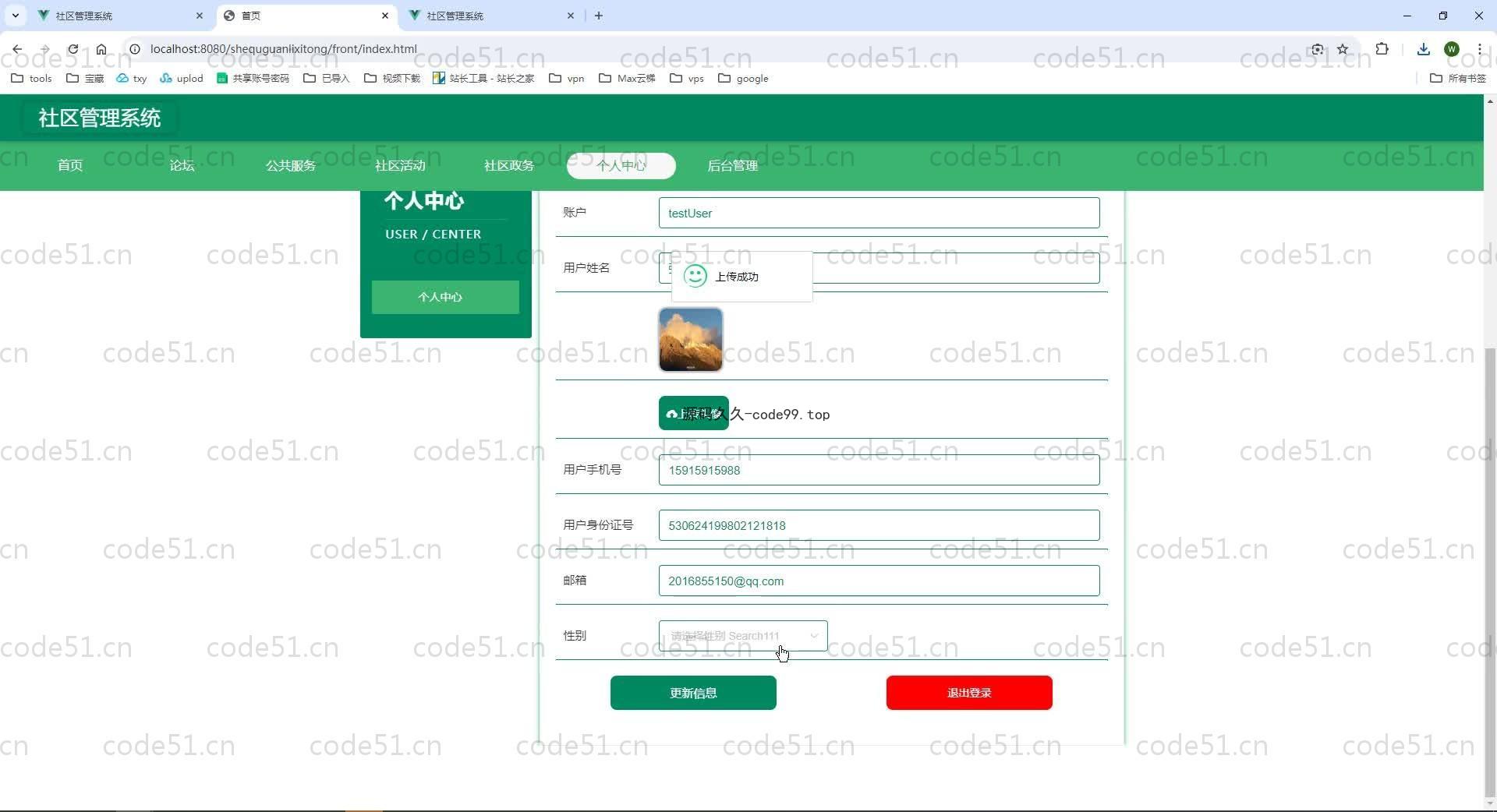Open the 站长工具 - 站长之家 bookmark
Image resolution: width=1497 pixels, height=812 pixels.
(483, 78)
